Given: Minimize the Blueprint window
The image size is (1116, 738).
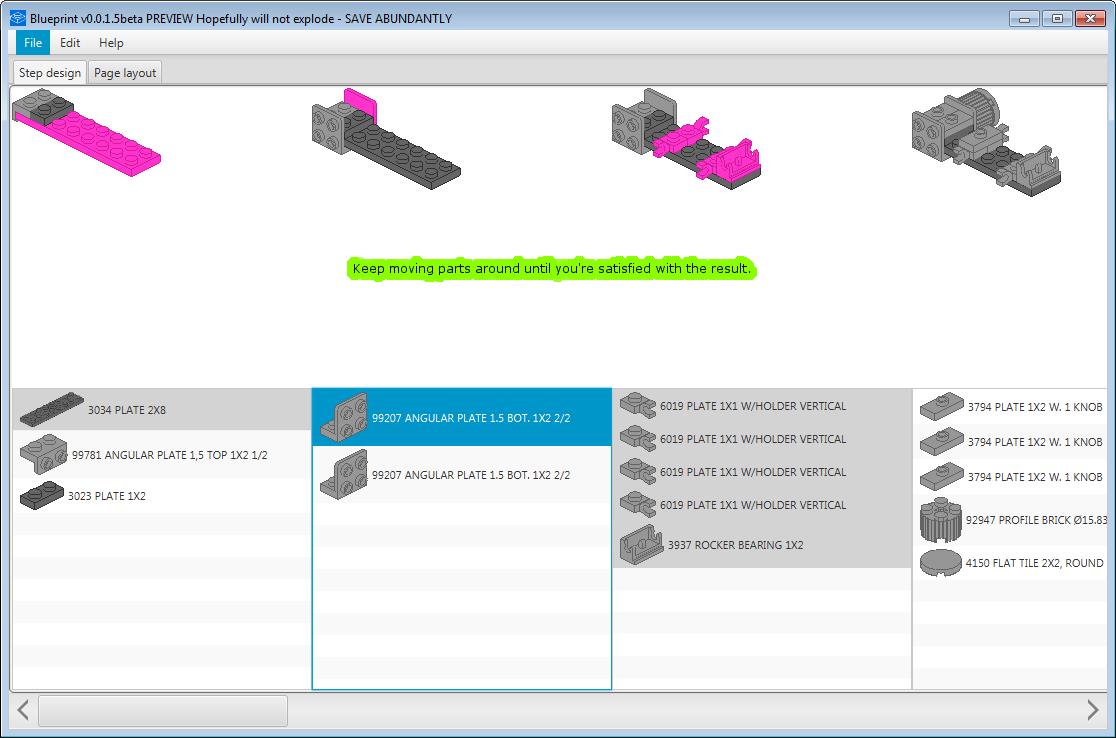Looking at the screenshot, I should click(1024, 19).
